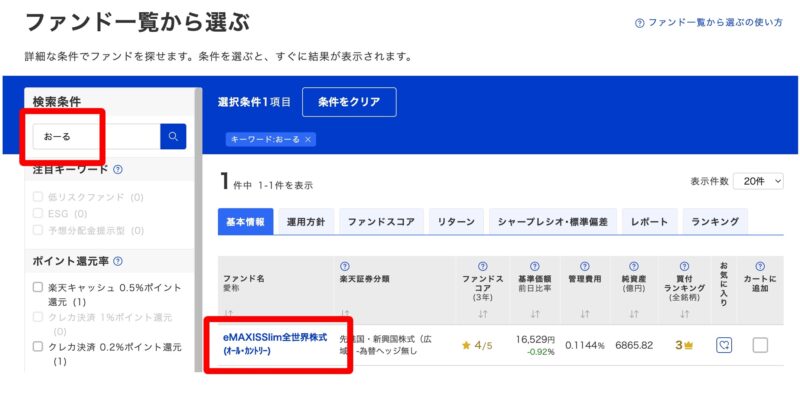Open help icon beside 注目キーワード

pyautogui.click(x=117, y=169)
